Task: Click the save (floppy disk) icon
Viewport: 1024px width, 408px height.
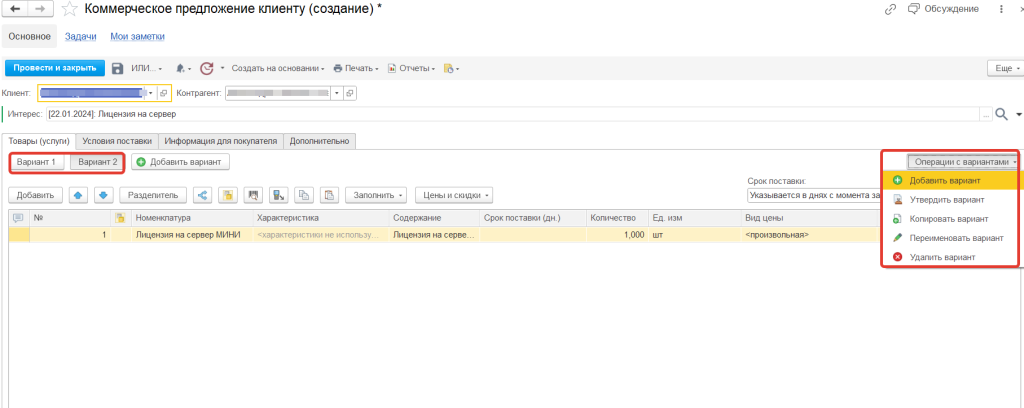Action: pos(117,68)
